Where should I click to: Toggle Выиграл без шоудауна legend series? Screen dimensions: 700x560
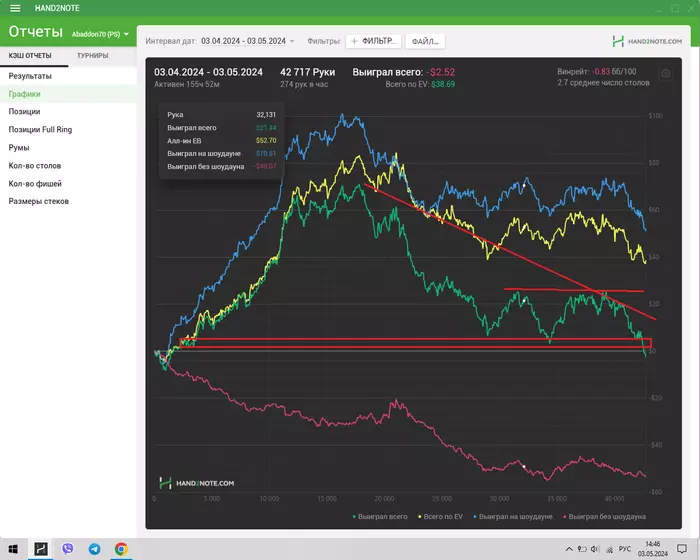(604, 517)
